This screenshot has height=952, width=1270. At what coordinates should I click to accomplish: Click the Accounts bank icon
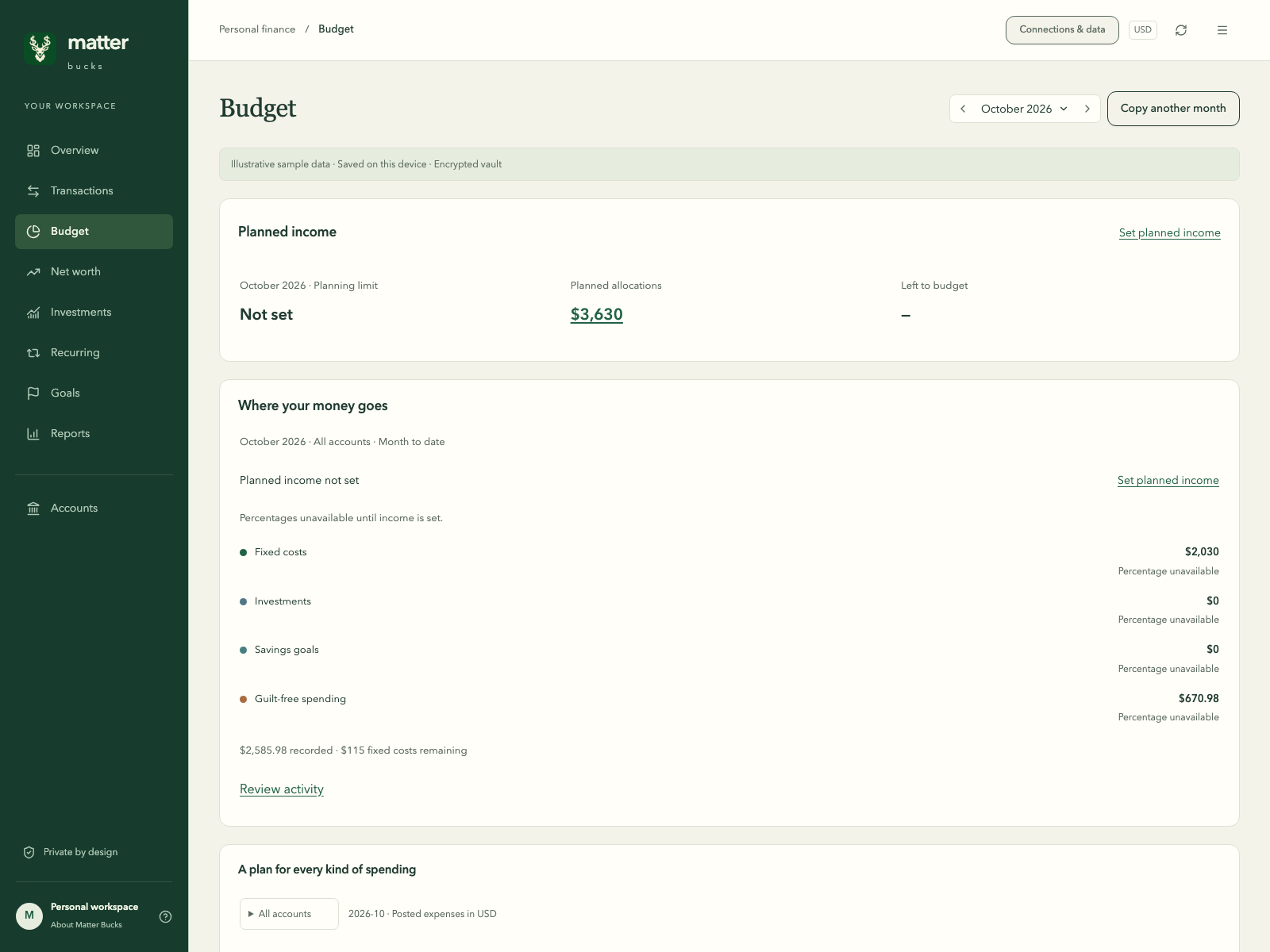point(33,509)
